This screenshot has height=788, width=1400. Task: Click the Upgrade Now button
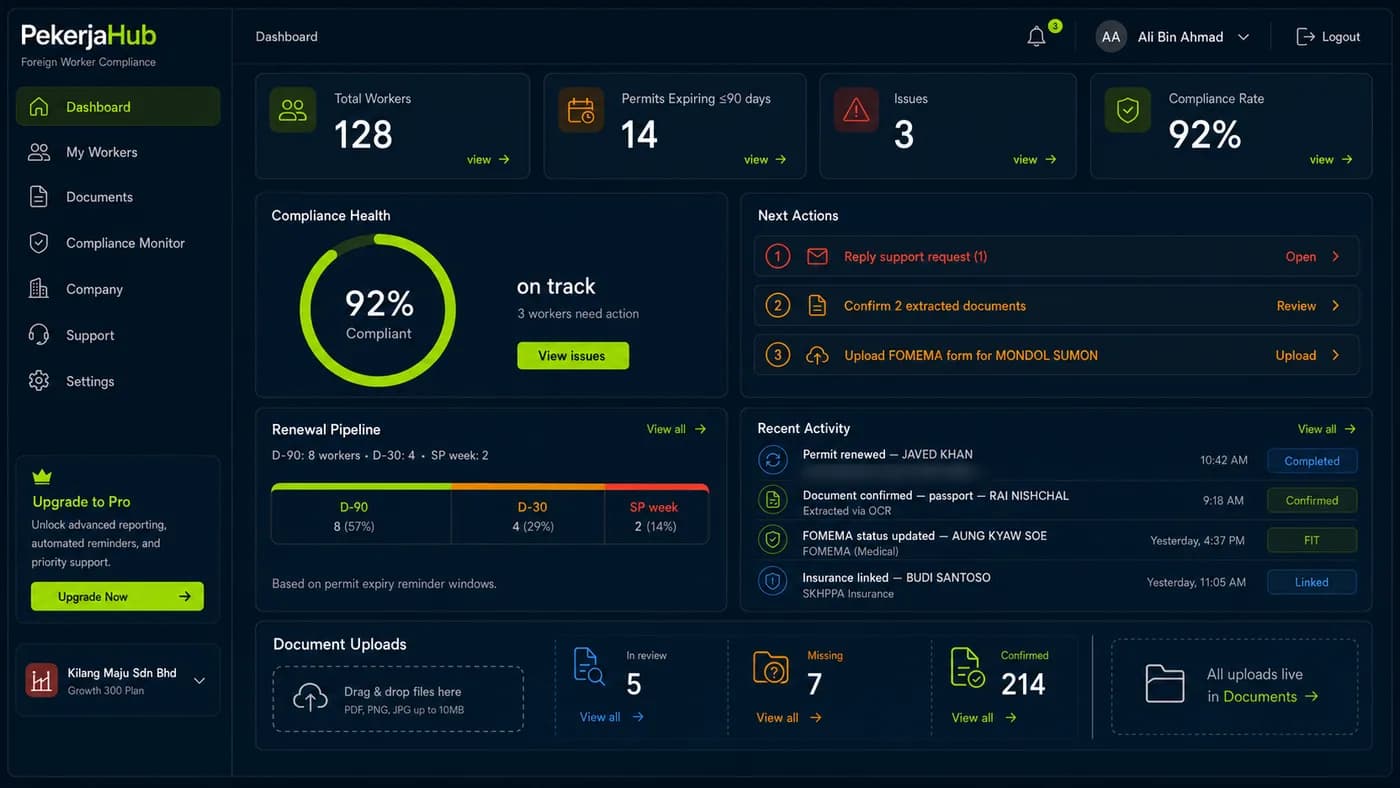[x=117, y=597]
